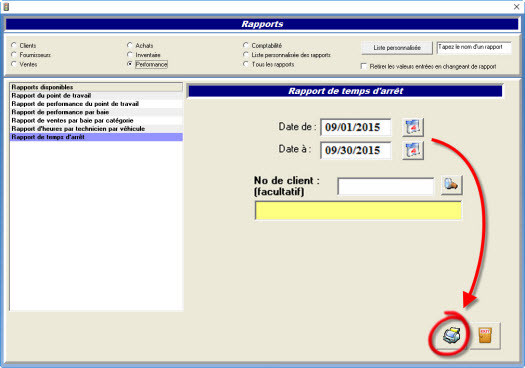Open calendar picker for Date à

413,150
